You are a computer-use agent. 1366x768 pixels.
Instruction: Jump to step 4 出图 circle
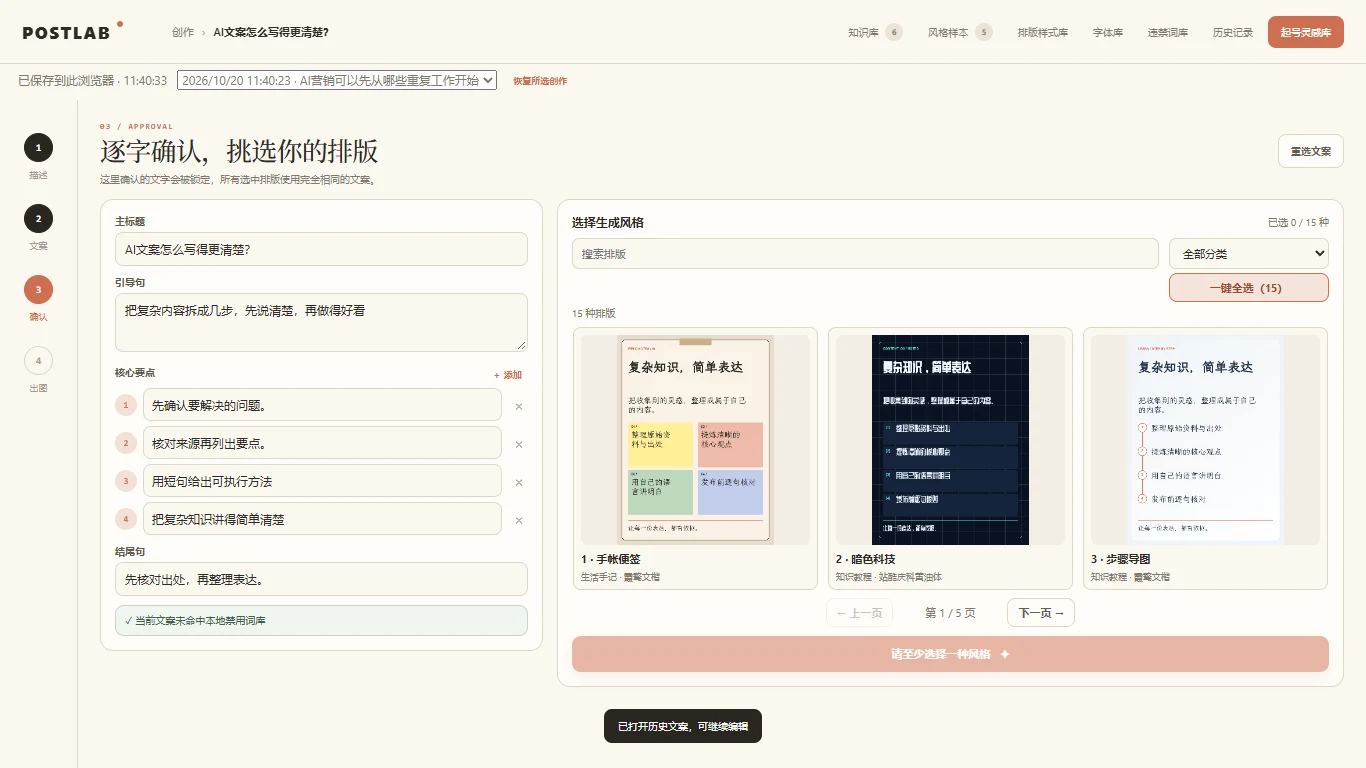pos(38,361)
